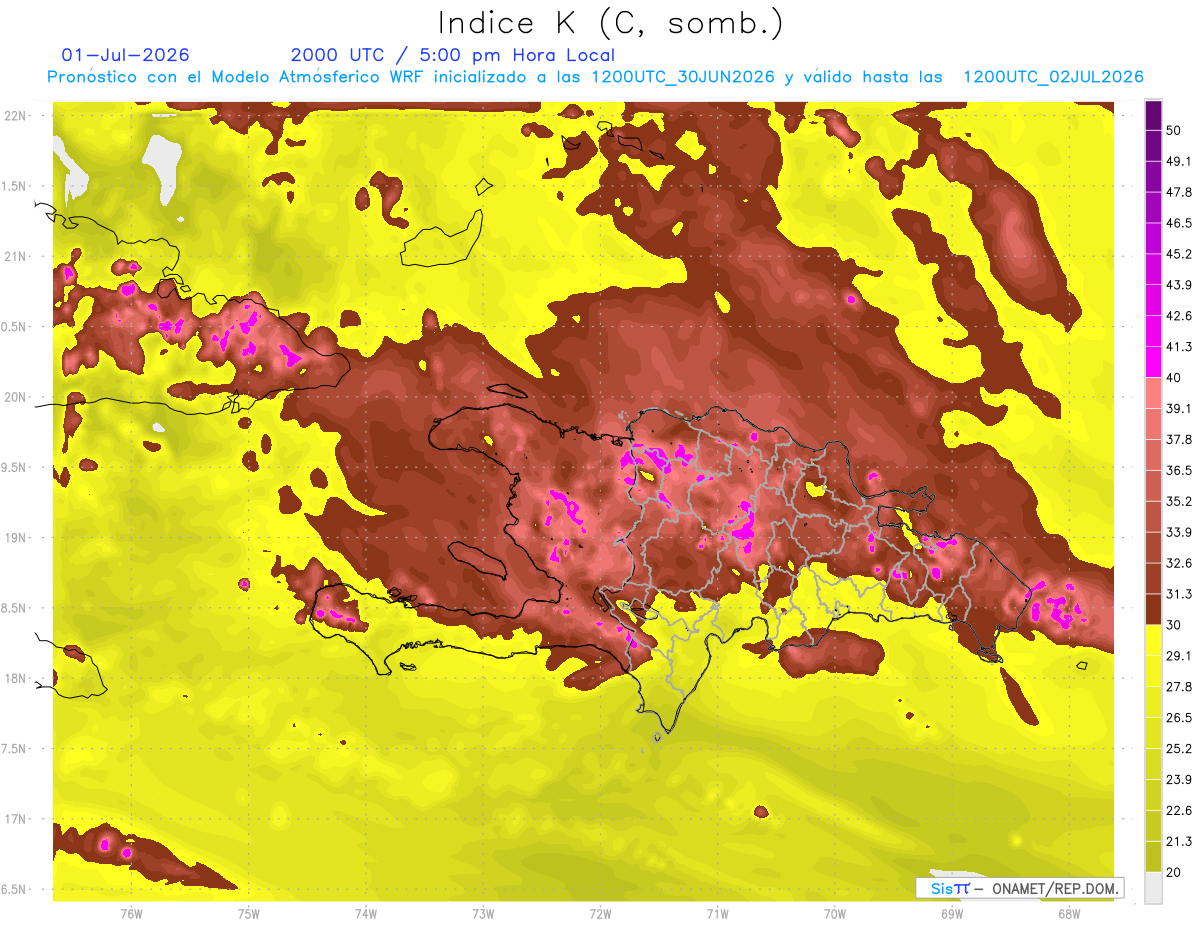Screen dimensions: 1200x927
Task: Click the "68W" longitude axis label
Action: [x=1068, y=913]
